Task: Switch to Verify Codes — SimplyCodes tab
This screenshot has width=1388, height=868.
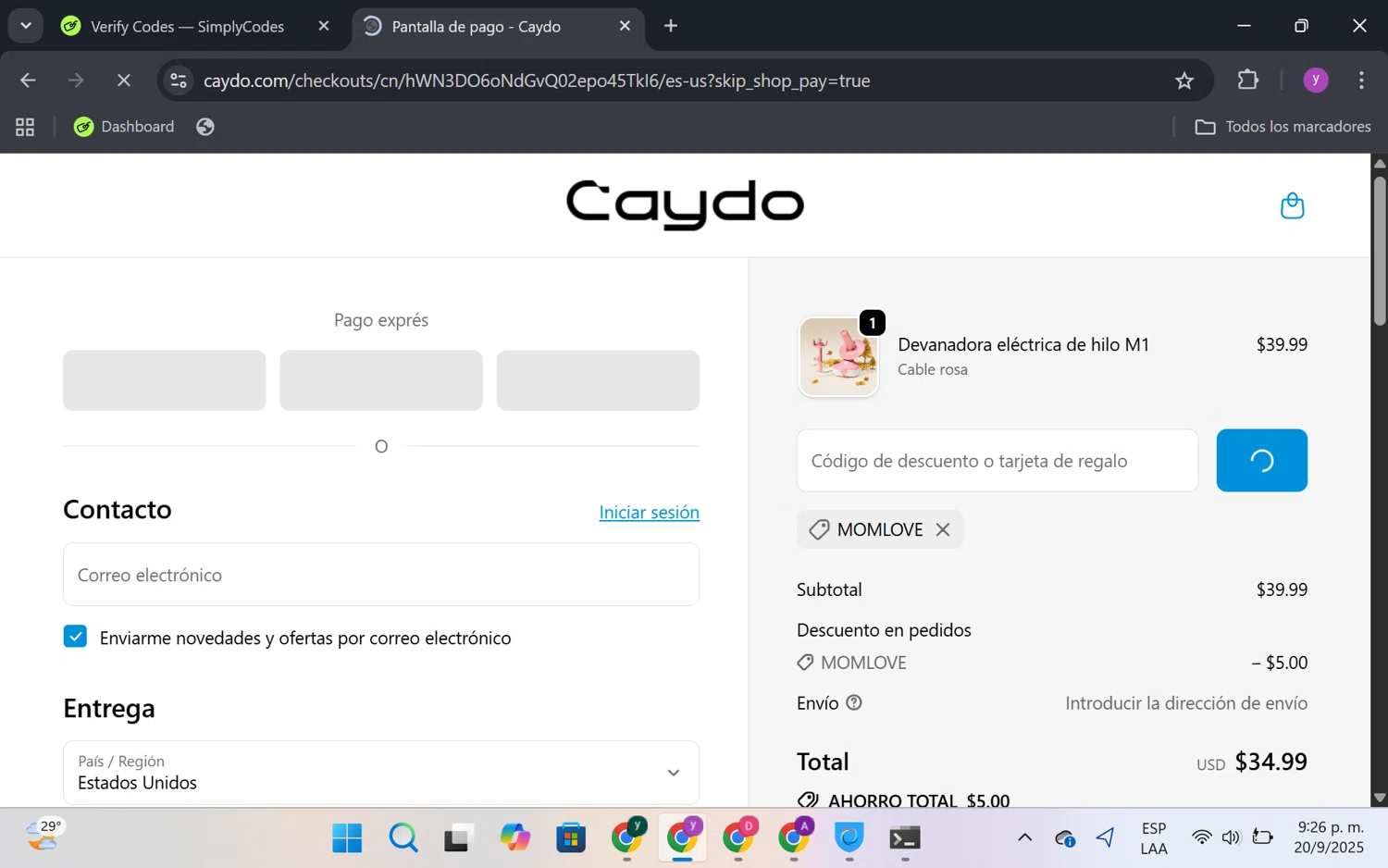Action: [x=185, y=27]
